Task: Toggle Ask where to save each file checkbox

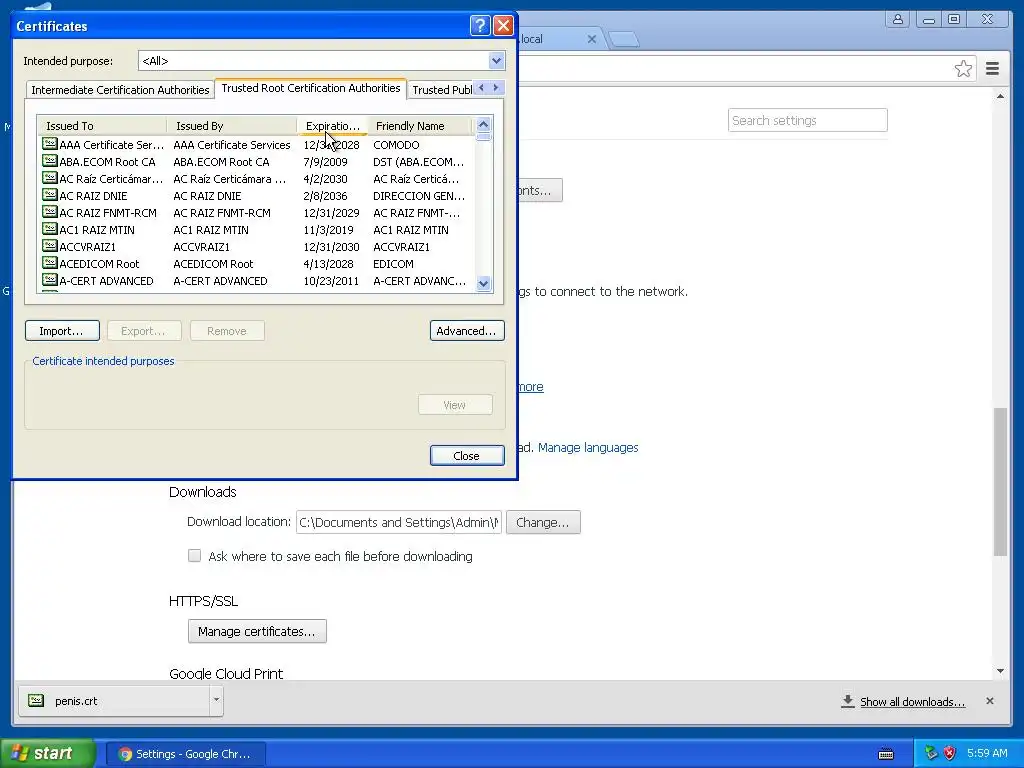Action: click(195, 556)
